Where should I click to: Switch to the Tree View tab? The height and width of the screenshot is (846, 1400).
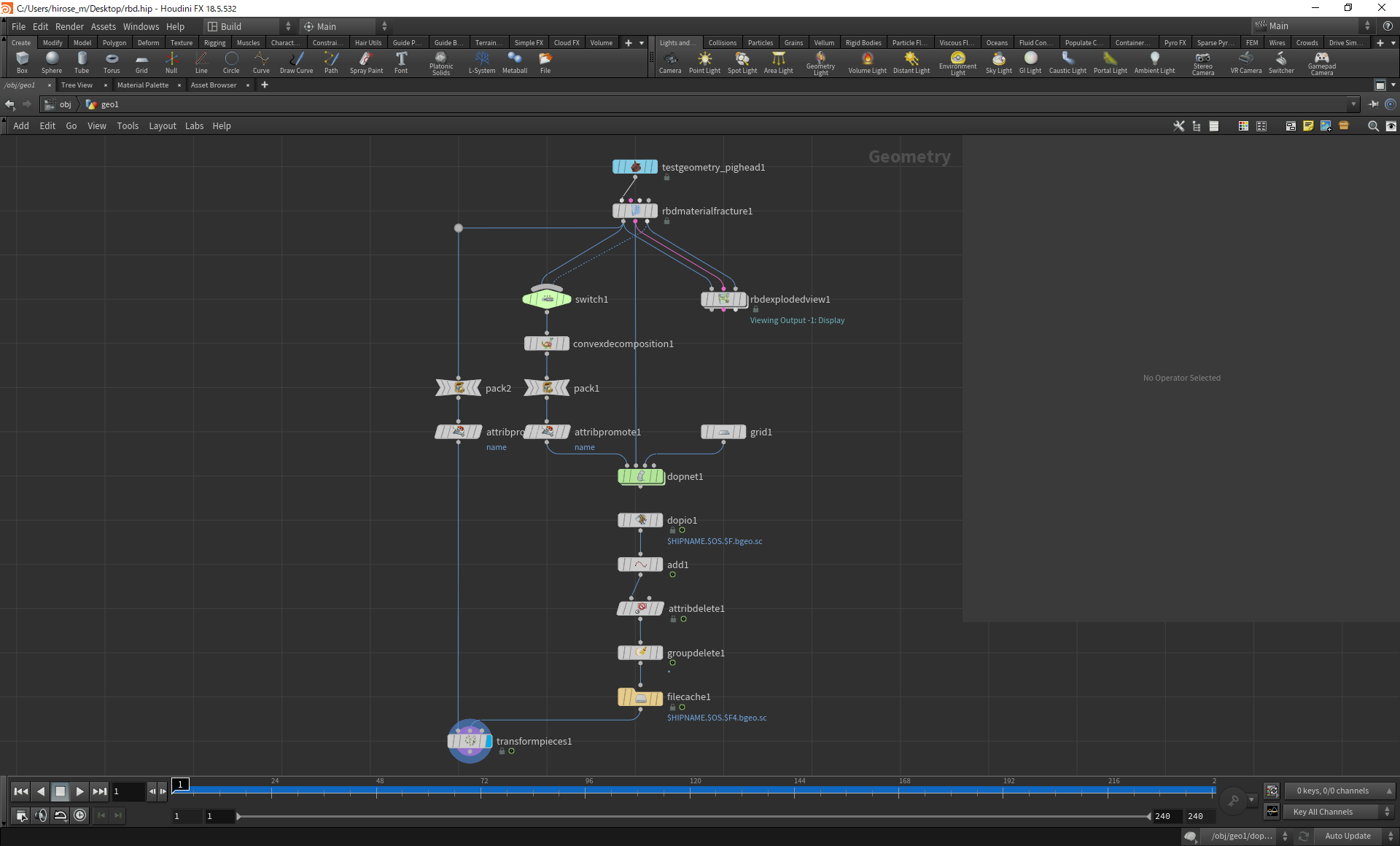pyautogui.click(x=77, y=85)
